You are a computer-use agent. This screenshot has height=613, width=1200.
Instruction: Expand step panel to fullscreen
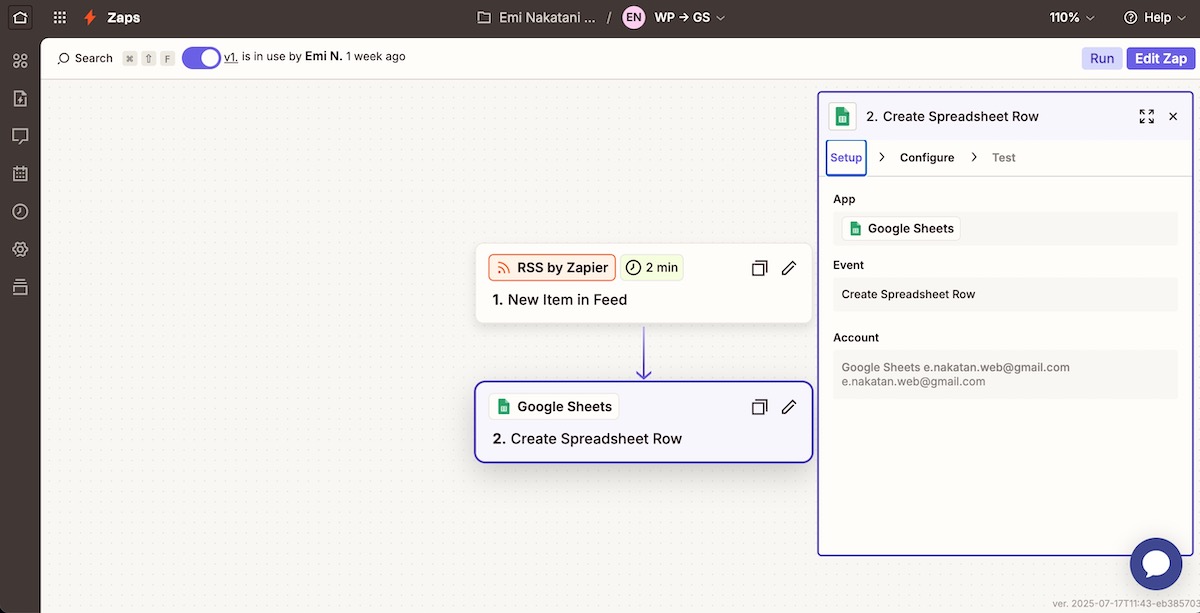(x=1146, y=117)
